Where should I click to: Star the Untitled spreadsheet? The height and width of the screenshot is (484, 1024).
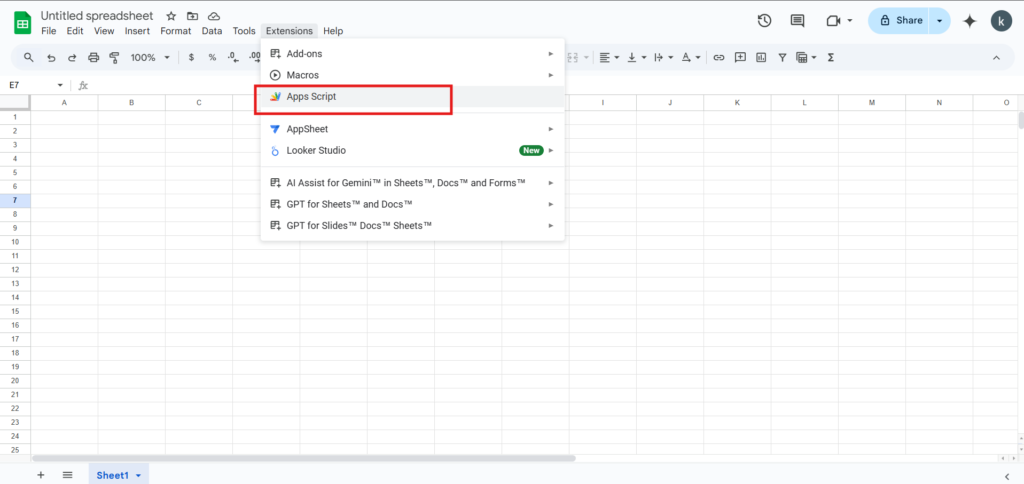pos(171,16)
